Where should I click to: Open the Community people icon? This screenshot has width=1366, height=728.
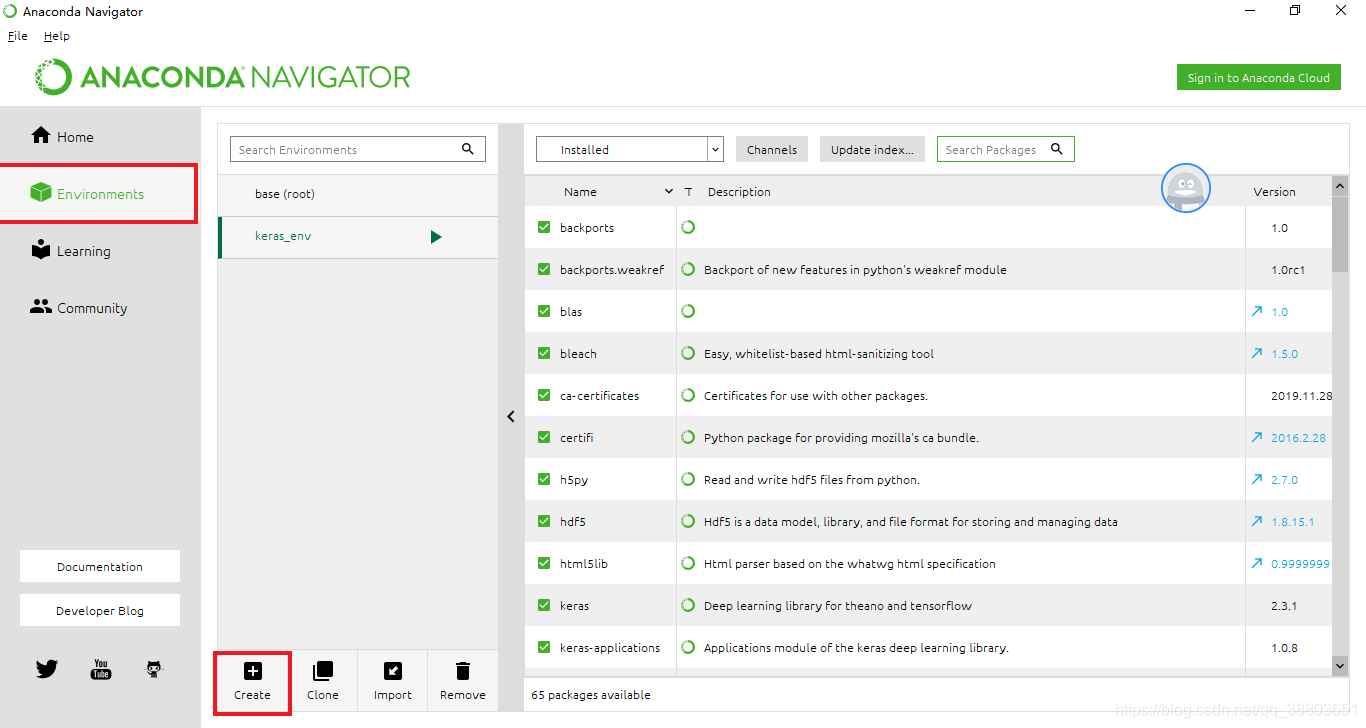41,307
